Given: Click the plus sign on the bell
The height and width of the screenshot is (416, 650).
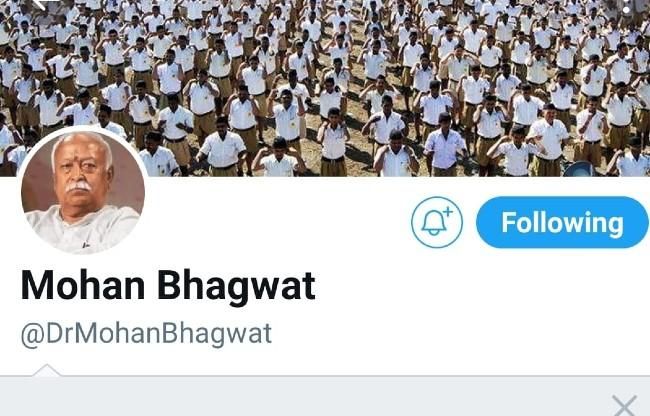Looking at the screenshot, I should point(448,212).
